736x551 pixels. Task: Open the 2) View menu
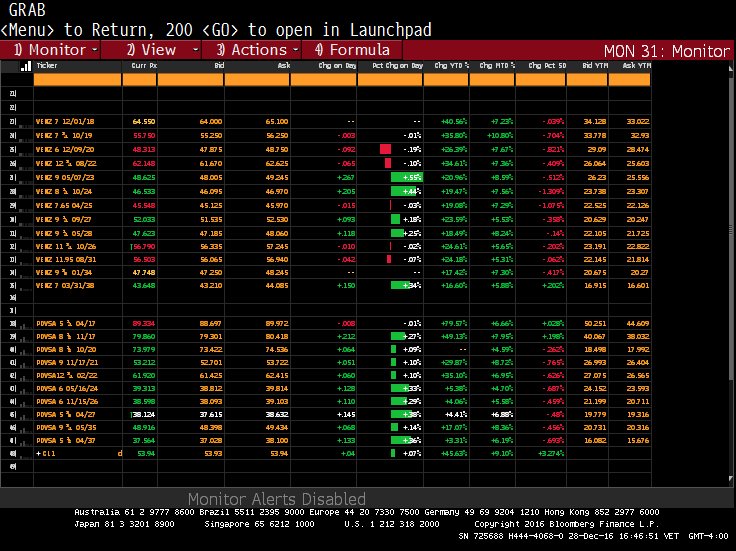click(x=151, y=50)
